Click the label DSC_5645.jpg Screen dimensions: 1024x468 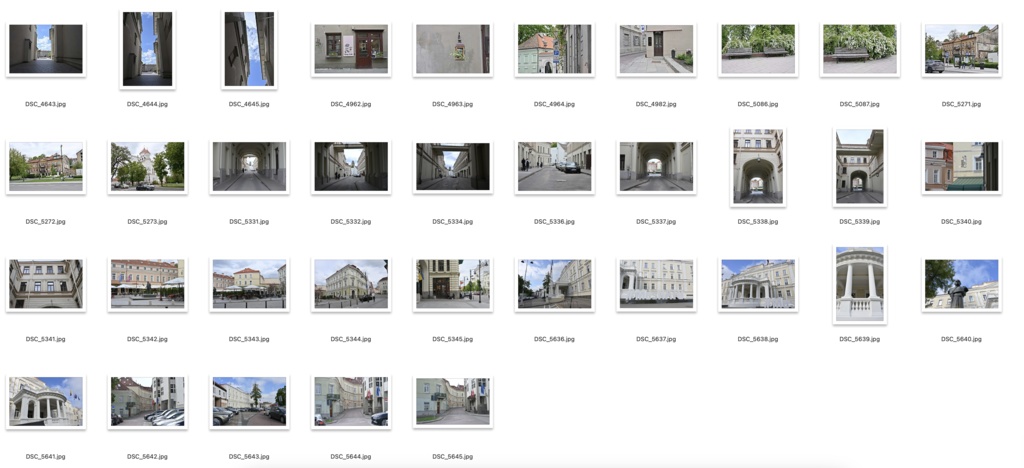point(453,457)
